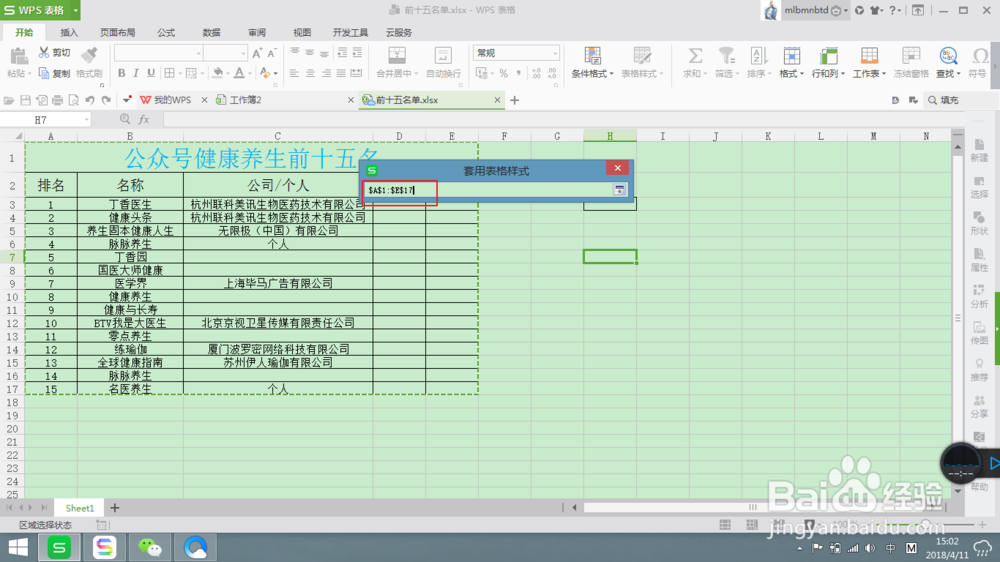Screen dimensions: 1000x562
Task: Open Developer Tools (开发工具) tab
Action: tap(350, 33)
